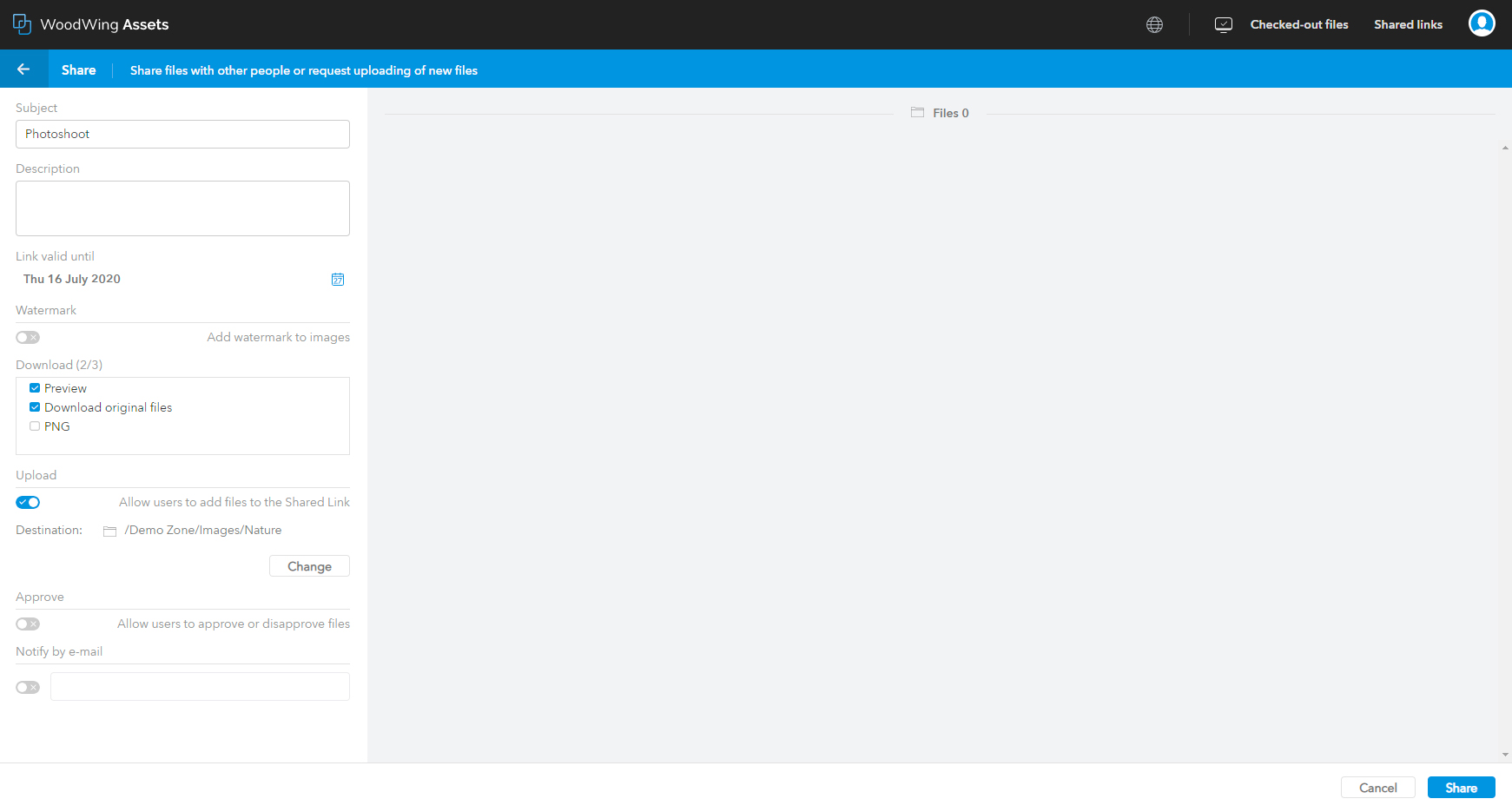Open the calendar date picker icon

coord(337,280)
